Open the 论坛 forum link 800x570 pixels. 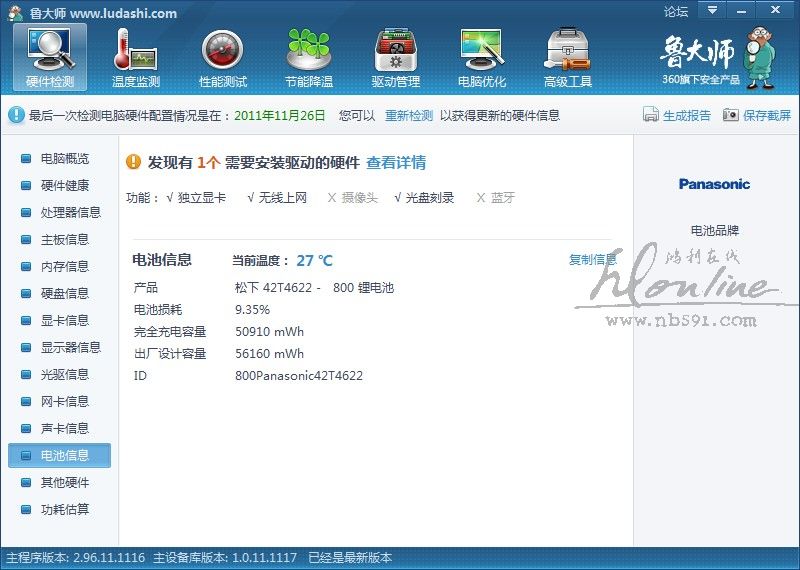[x=676, y=11]
